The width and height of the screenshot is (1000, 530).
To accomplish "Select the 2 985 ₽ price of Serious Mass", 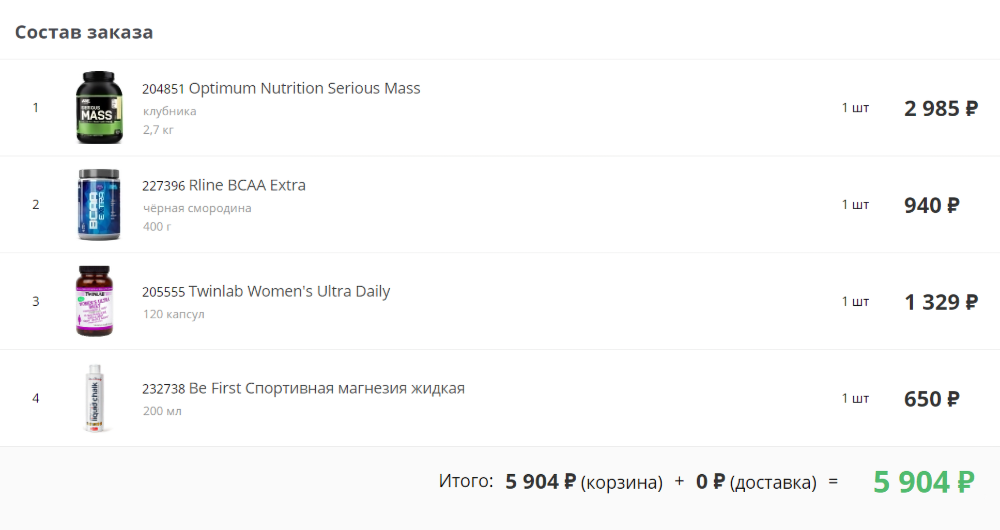I will pos(941,108).
